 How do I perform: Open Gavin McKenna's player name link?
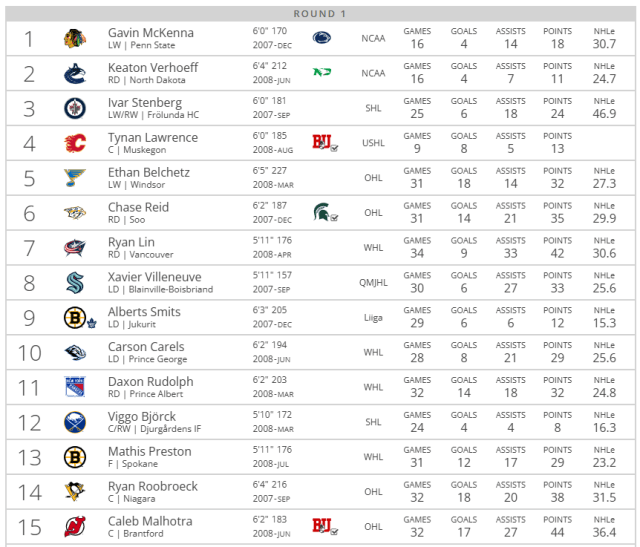tap(151, 33)
